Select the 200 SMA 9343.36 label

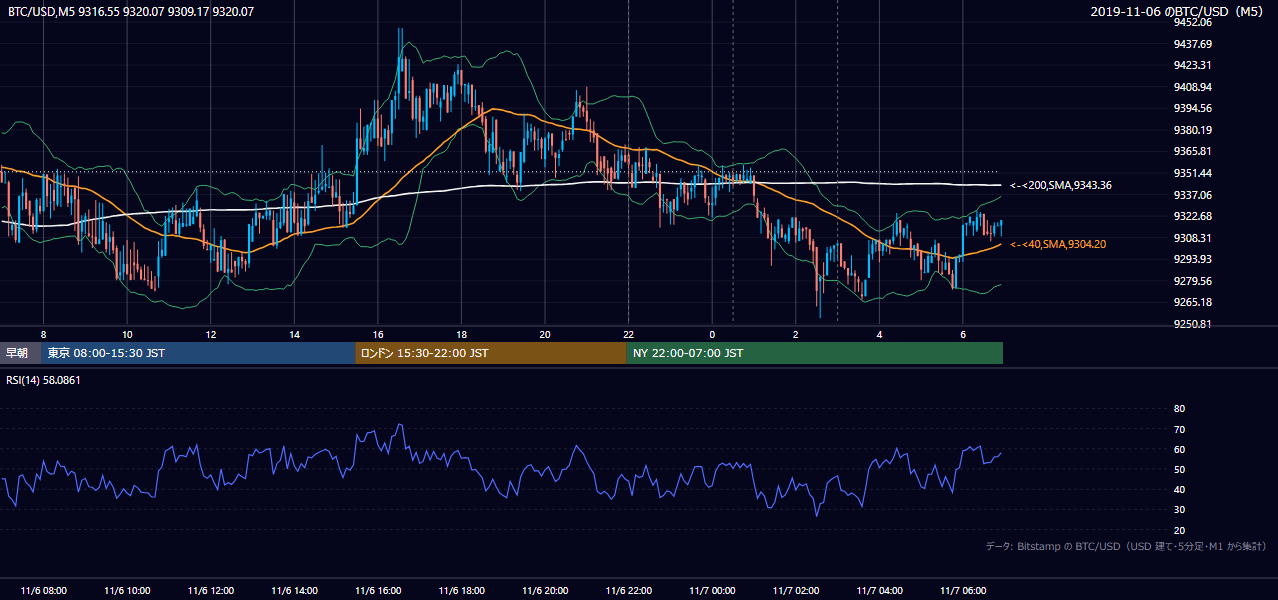tap(1061, 185)
